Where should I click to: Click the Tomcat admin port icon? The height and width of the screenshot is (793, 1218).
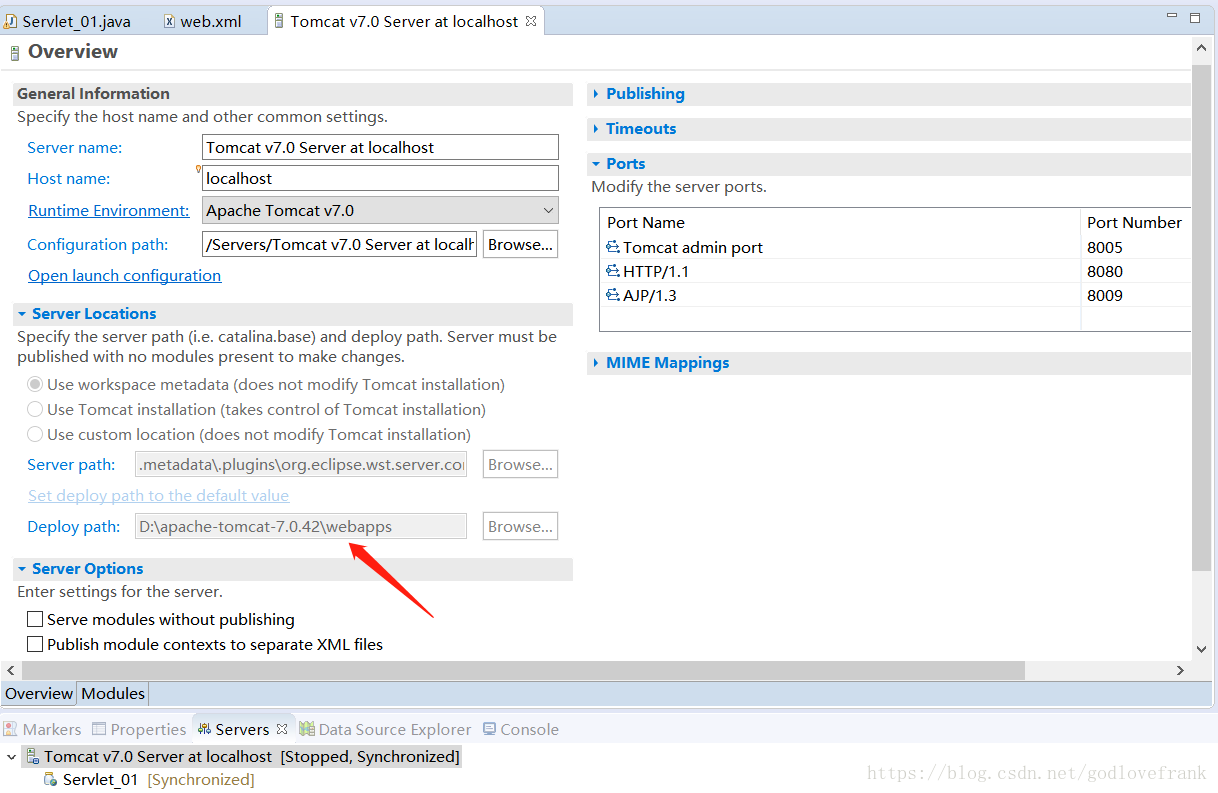click(613, 247)
